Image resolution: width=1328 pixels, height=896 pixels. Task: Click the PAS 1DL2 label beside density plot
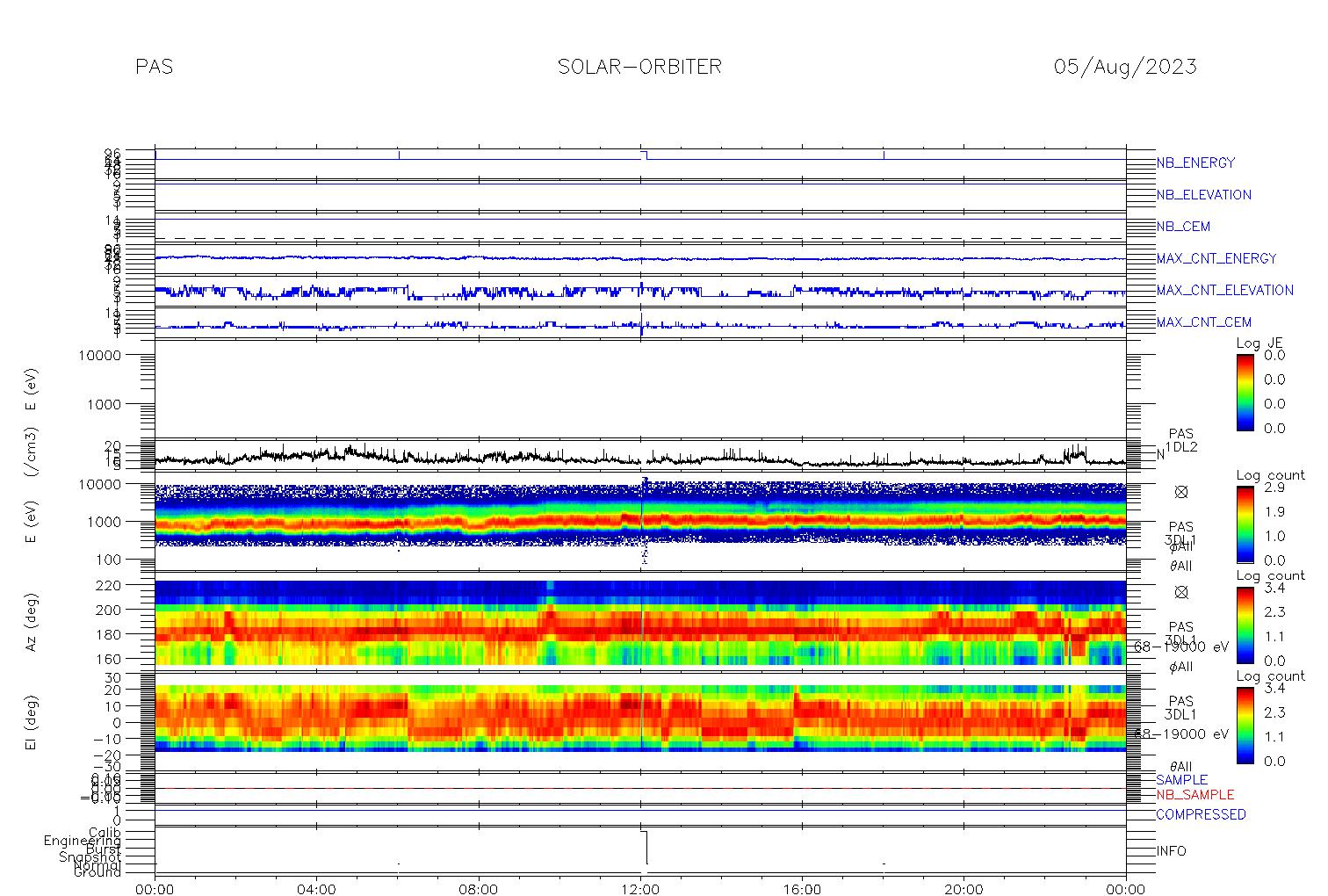pos(1181,441)
